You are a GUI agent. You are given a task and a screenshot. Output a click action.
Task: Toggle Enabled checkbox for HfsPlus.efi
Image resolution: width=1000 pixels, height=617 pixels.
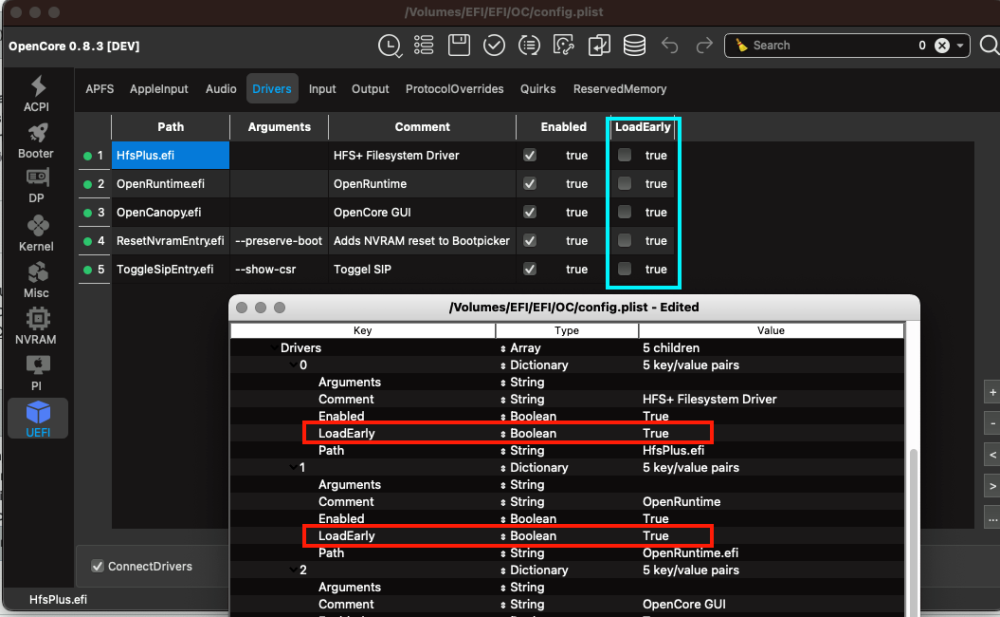coord(529,155)
